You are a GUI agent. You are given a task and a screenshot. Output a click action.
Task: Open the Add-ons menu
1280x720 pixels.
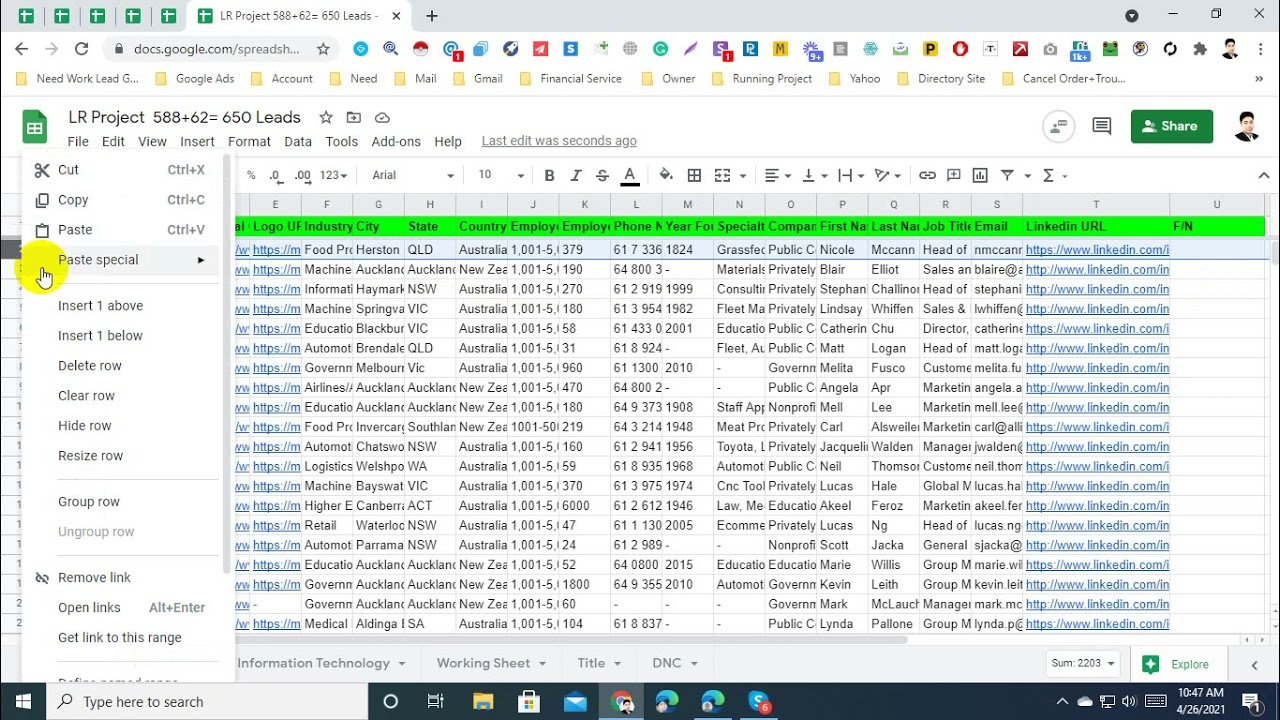[x=396, y=141]
